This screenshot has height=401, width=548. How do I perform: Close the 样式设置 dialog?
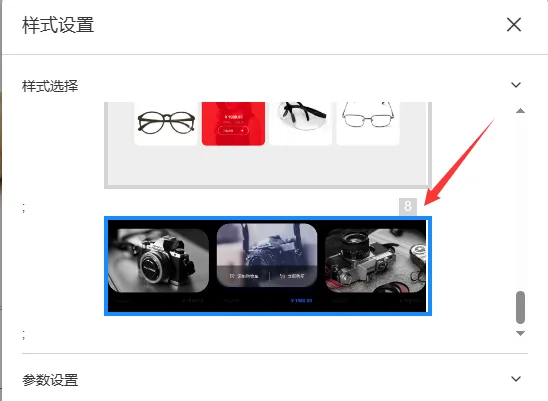coord(514,25)
